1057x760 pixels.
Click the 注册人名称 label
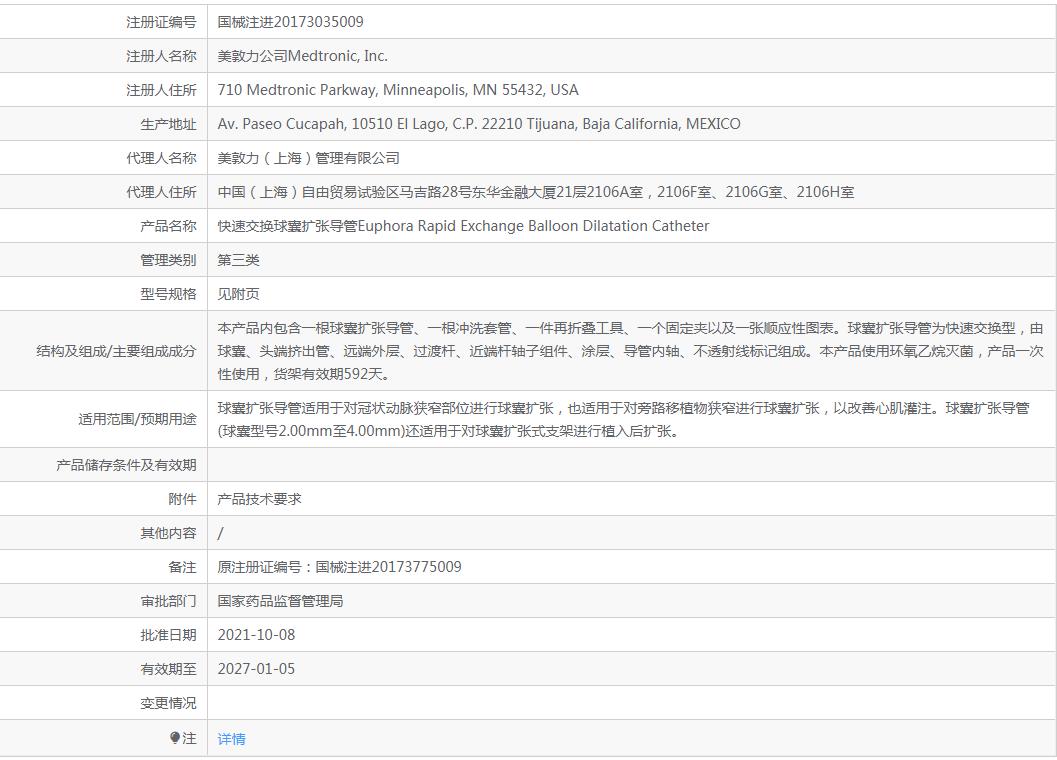(161, 56)
